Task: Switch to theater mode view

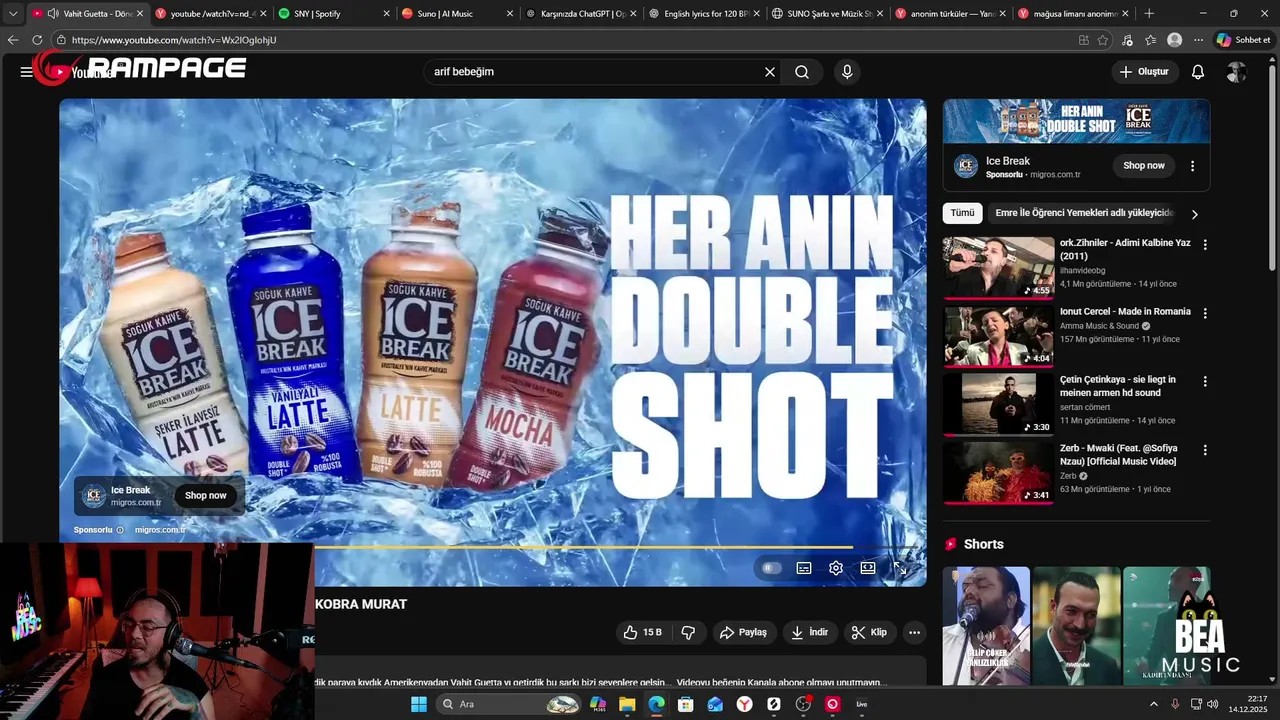Action: [868, 568]
